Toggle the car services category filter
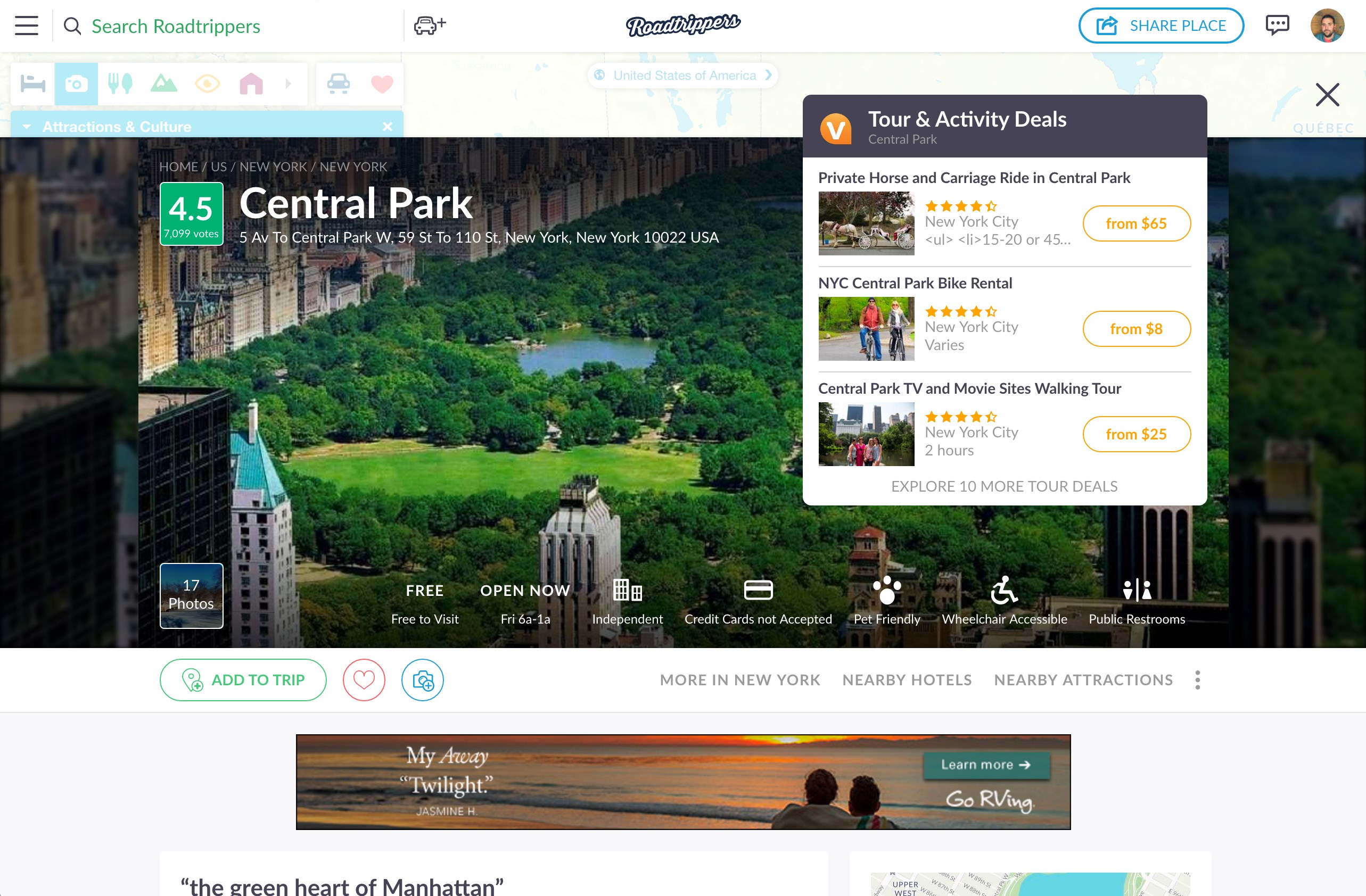 pyautogui.click(x=338, y=84)
